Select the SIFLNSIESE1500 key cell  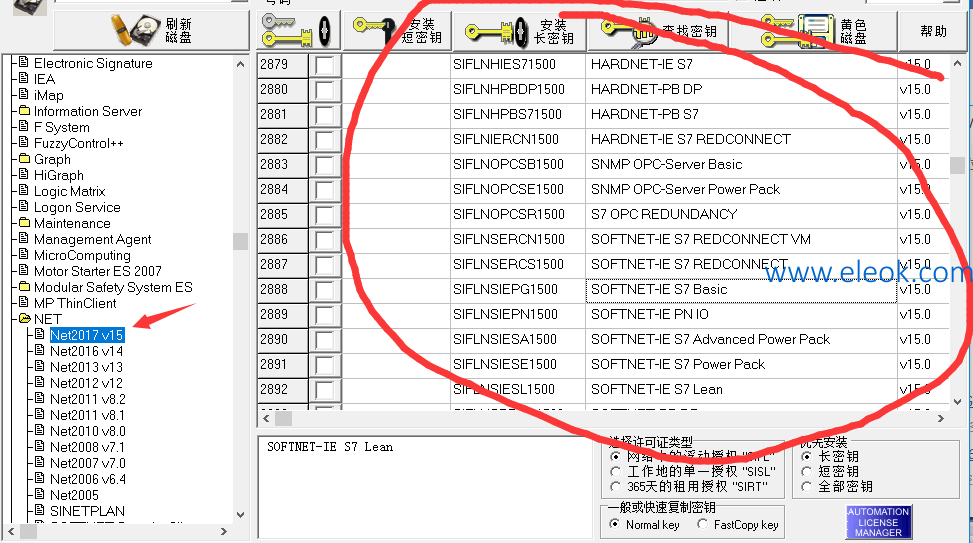(518, 365)
